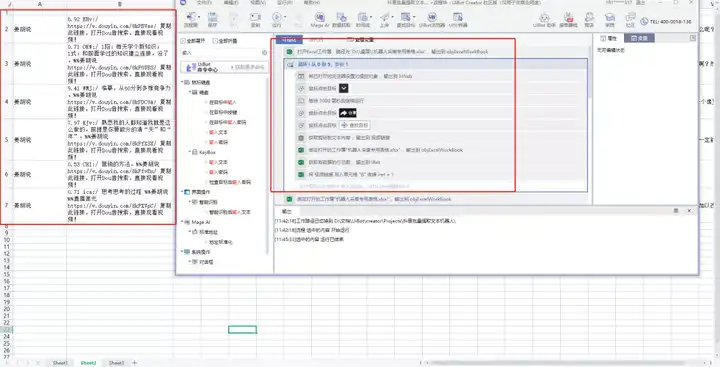
Task: Close the 输出 output panel
Action: click(x=689, y=210)
